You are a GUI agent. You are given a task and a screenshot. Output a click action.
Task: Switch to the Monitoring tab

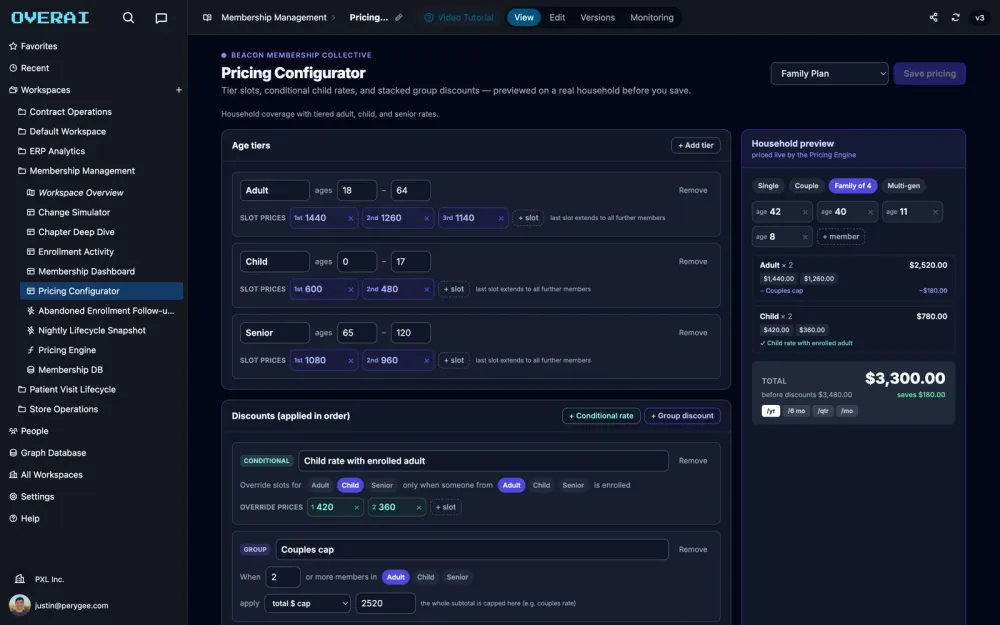tap(652, 18)
